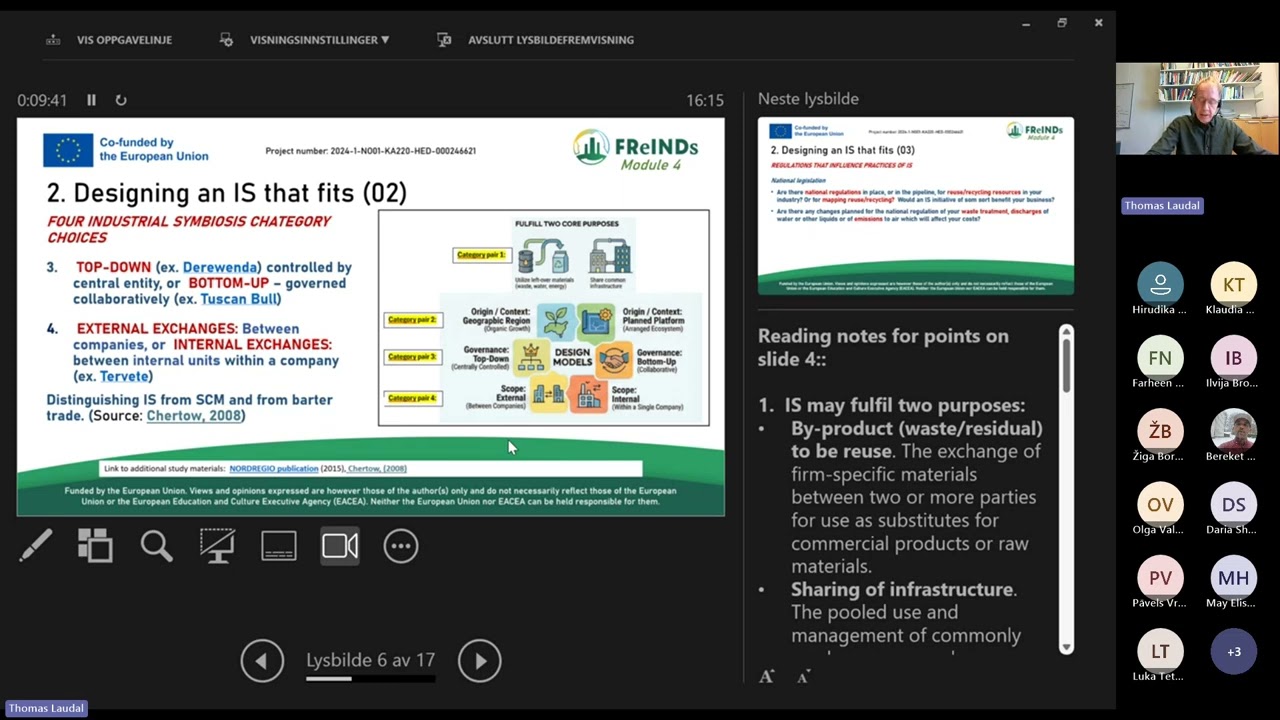The image size is (1280, 720).
Task: Click the Category pair 1 label
Action: [482, 255]
